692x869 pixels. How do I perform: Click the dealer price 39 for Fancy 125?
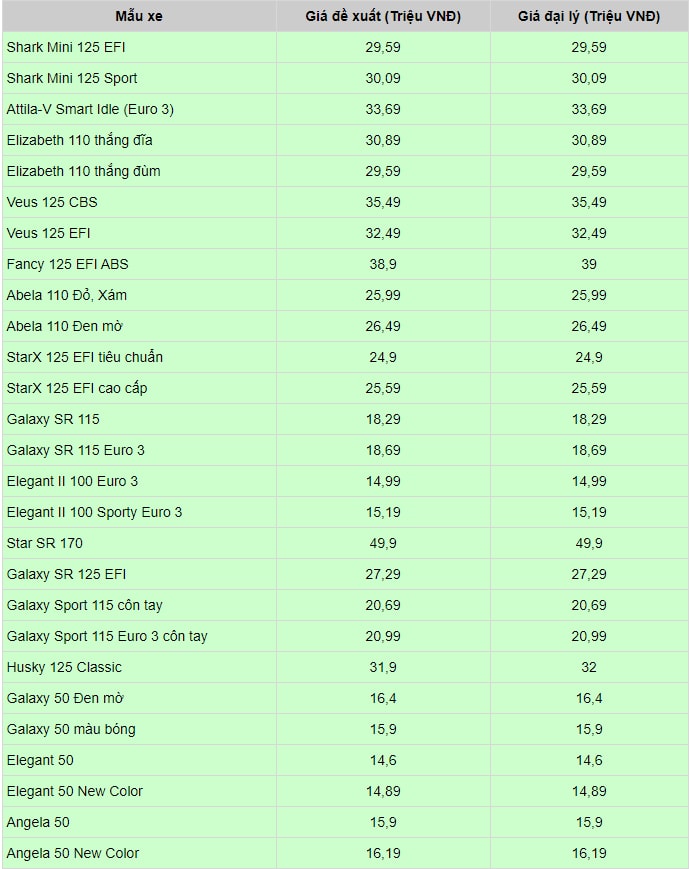click(589, 264)
